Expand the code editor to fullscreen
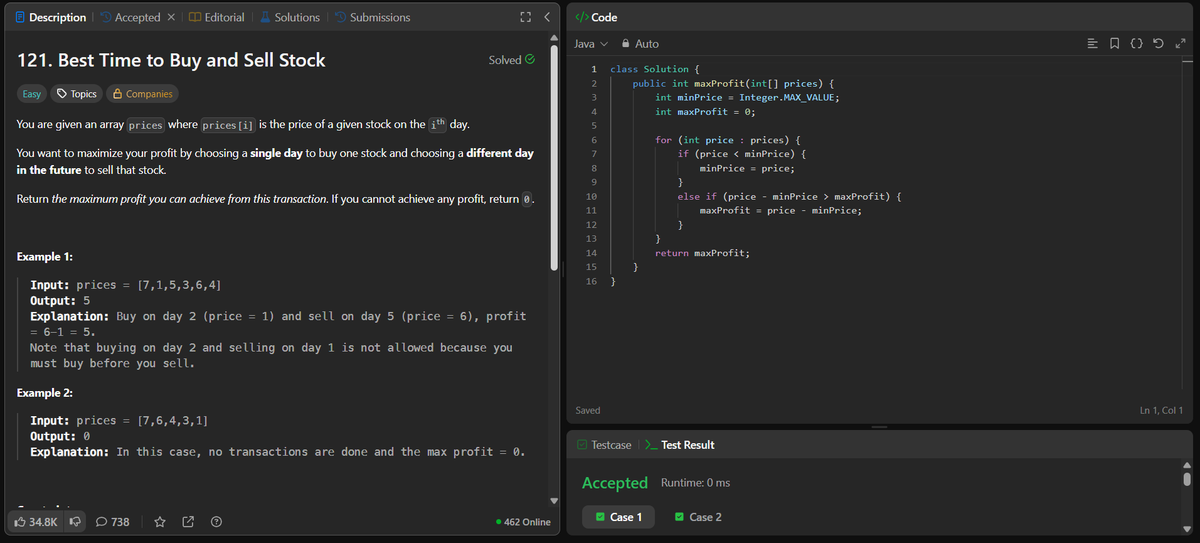This screenshot has height=543, width=1200. point(1183,44)
